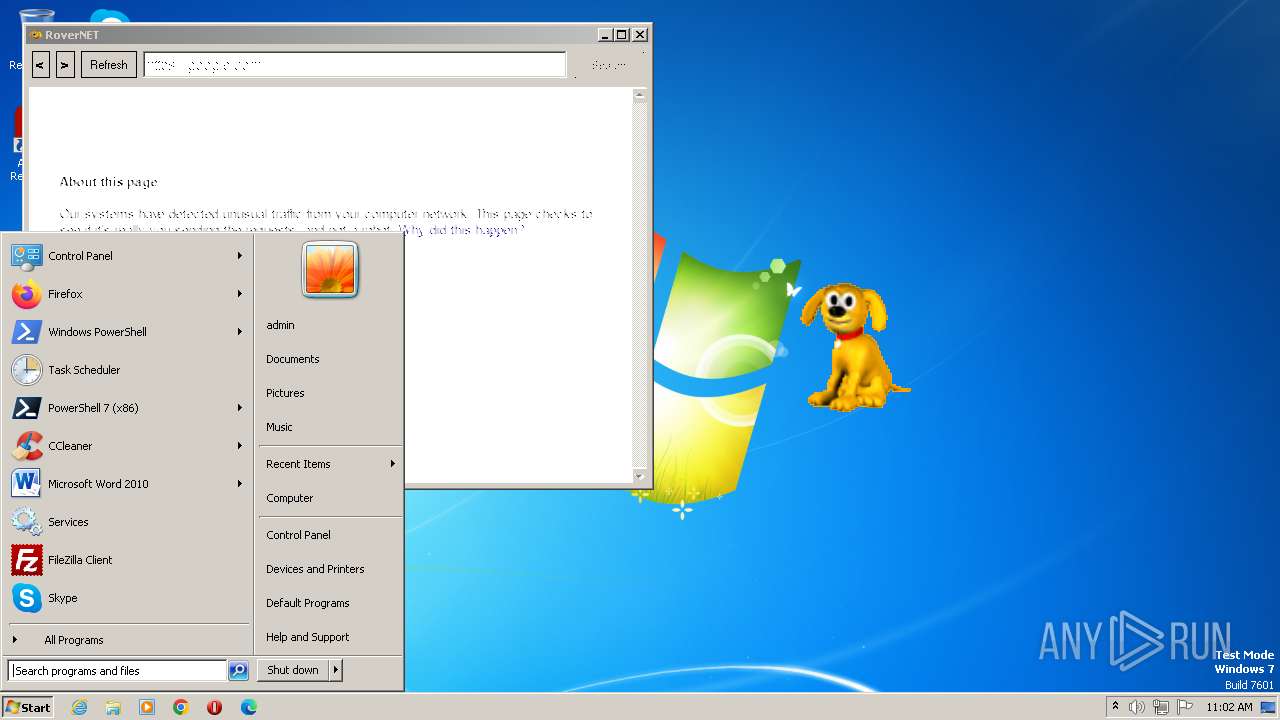Open network status tray icon

(1161, 707)
